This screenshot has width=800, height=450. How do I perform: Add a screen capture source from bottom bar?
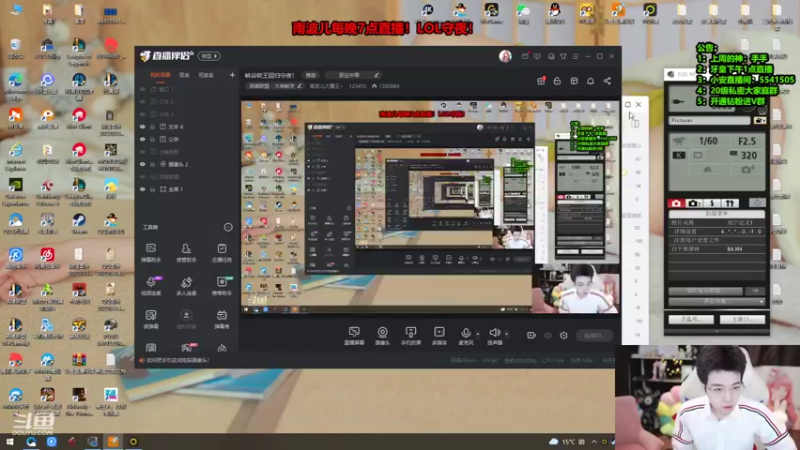354,336
